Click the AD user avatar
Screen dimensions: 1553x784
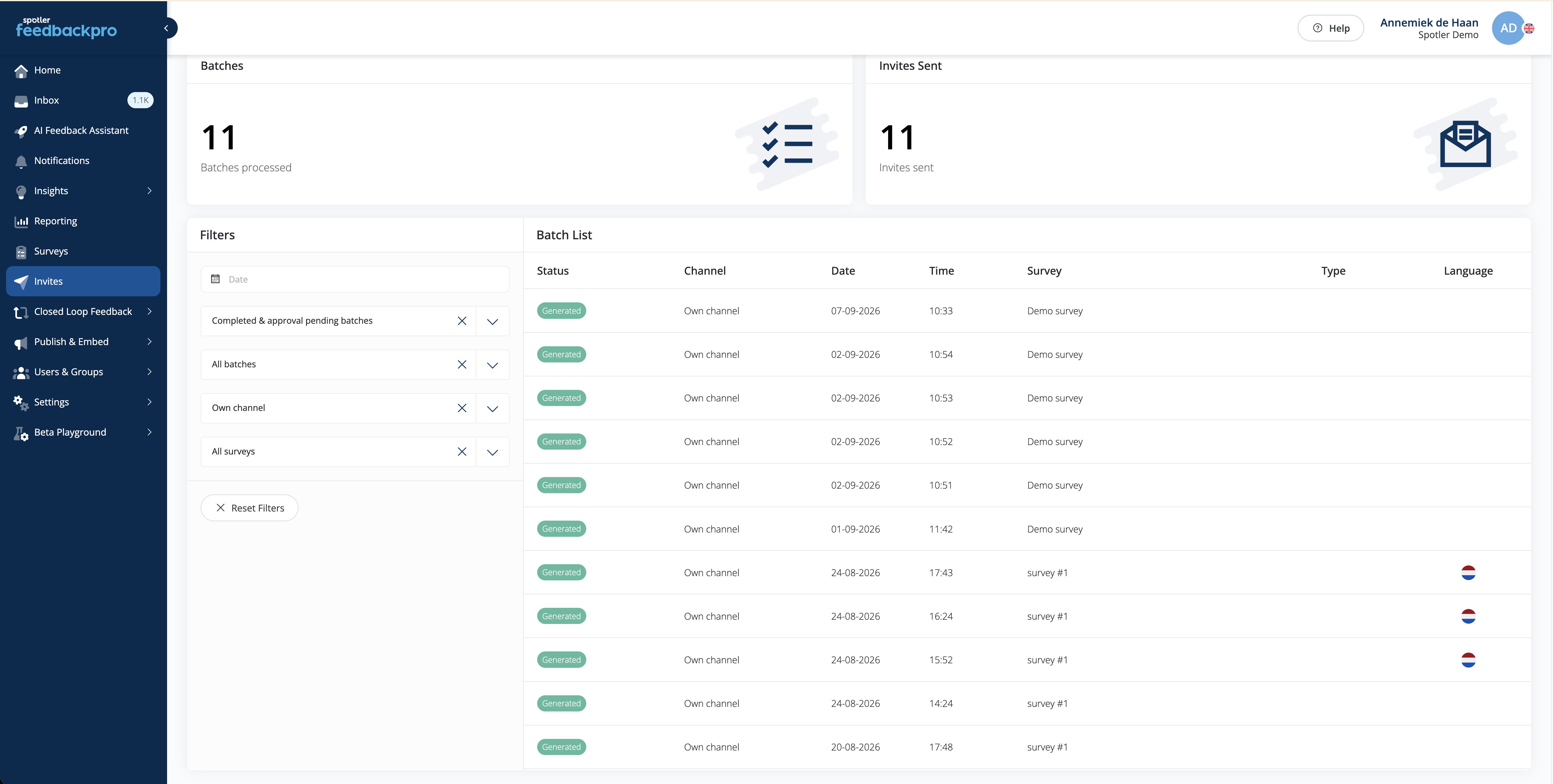coord(1508,28)
